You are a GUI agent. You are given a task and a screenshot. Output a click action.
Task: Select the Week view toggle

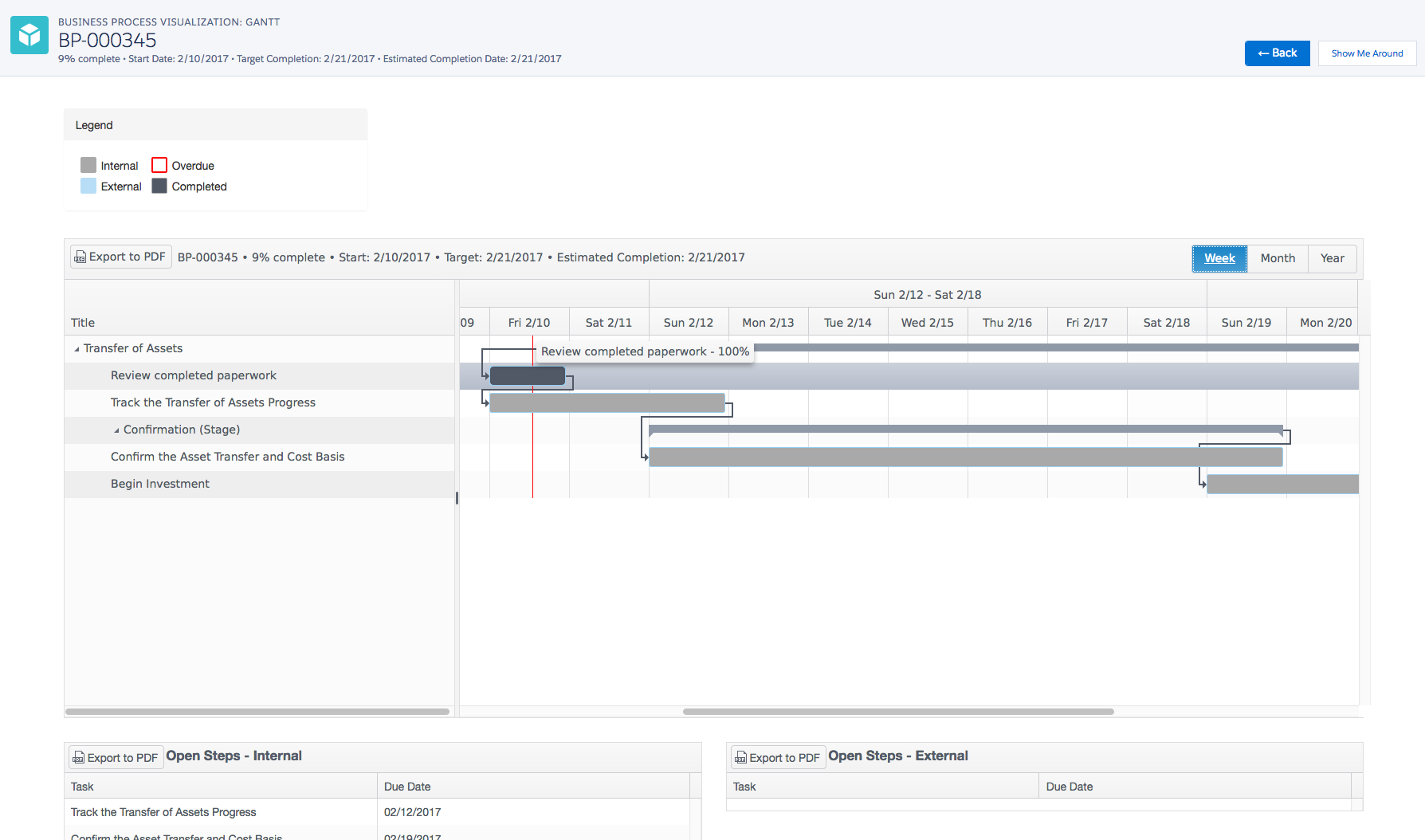(1219, 258)
